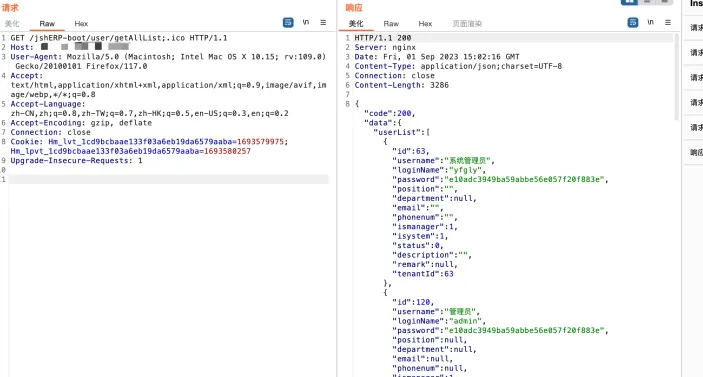Click the "email":"" JSON field

pyautogui.click(x=417, y=208)
